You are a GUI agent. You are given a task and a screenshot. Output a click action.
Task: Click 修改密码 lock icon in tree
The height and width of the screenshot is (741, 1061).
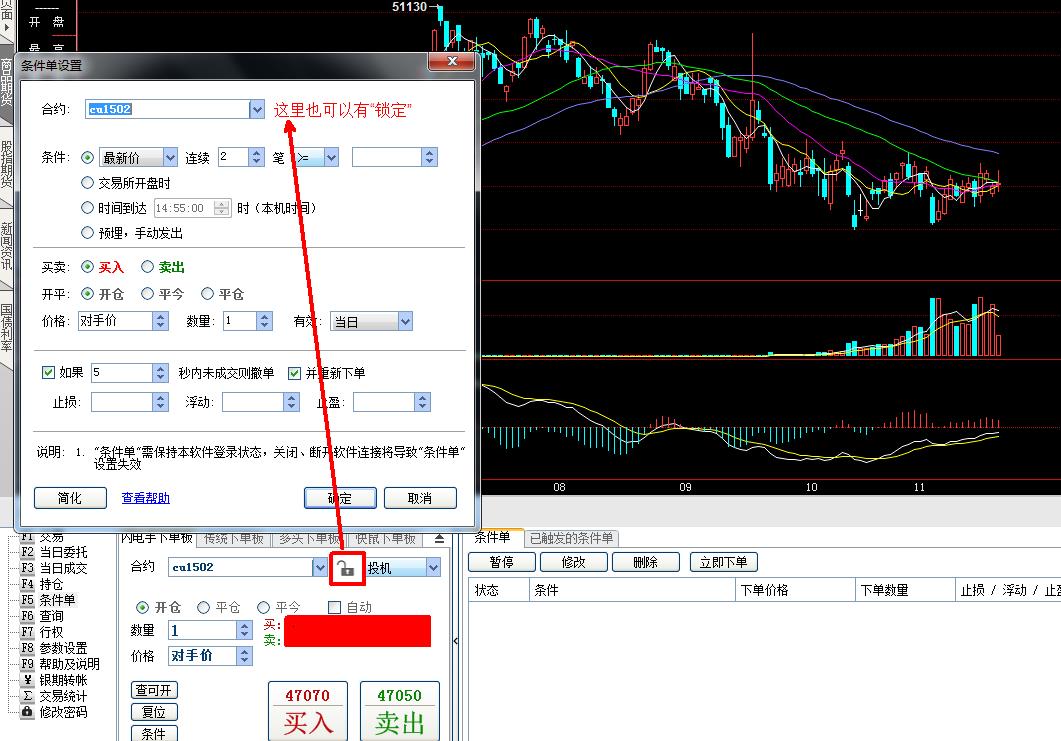(x=27, y=712)
